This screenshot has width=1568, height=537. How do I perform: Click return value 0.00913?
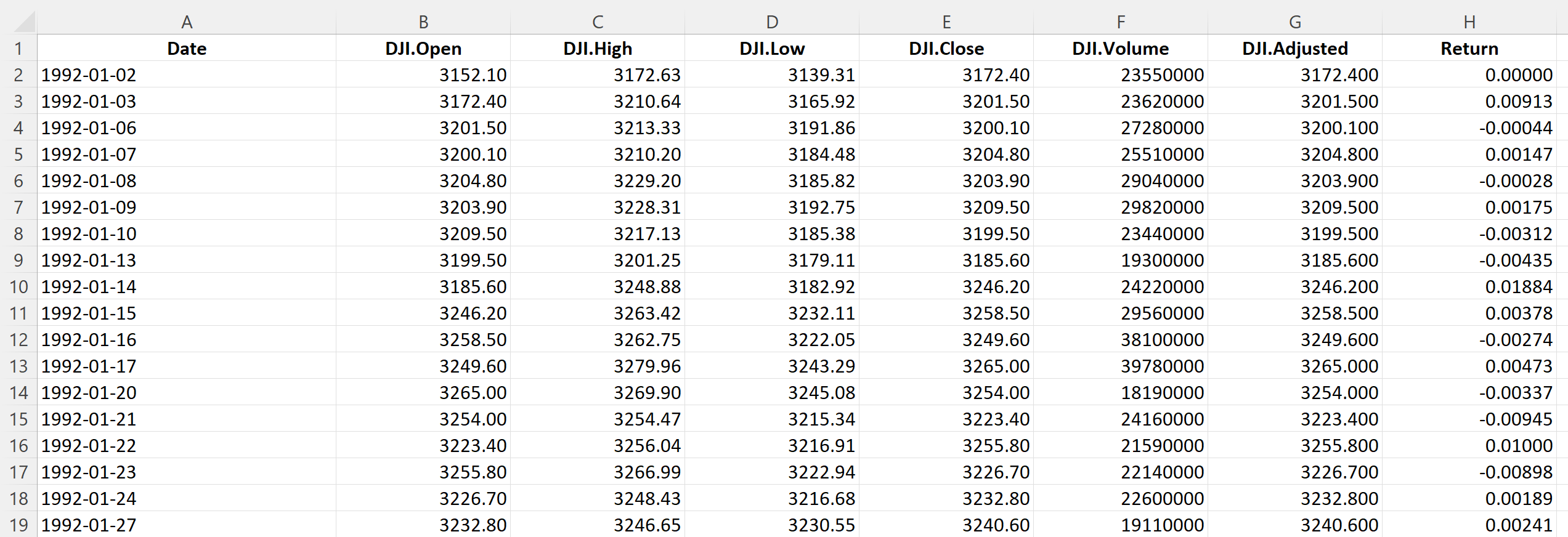click(1469, 101)
